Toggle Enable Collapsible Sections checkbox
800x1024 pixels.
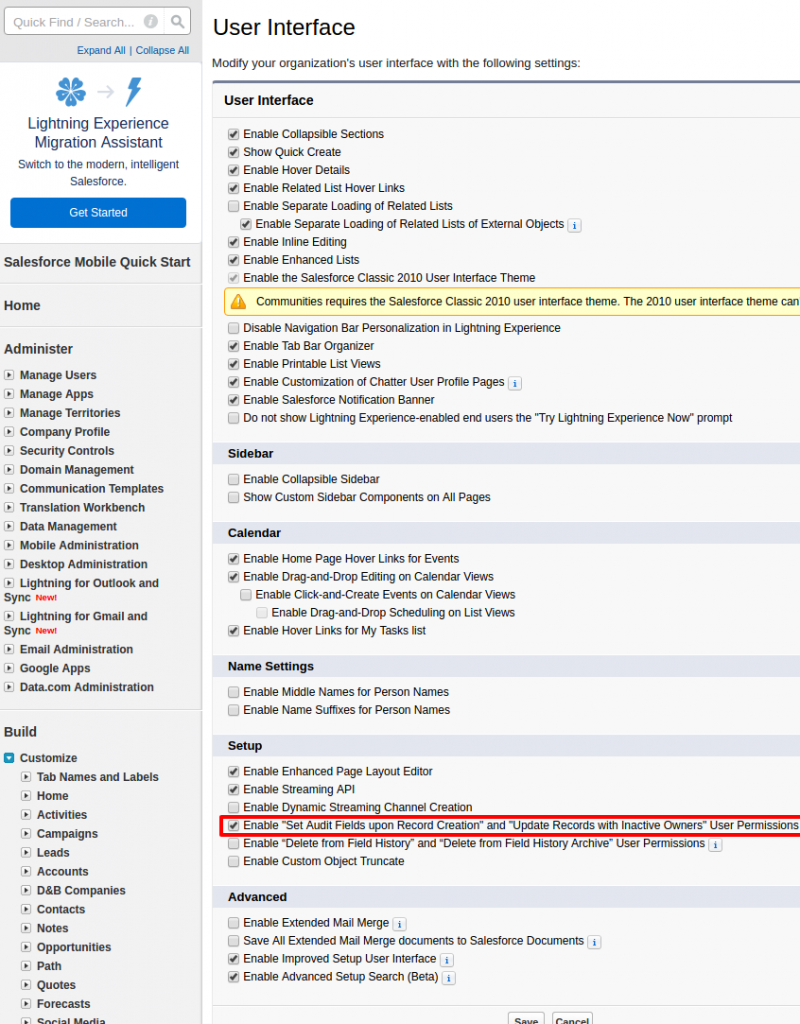(233, 135)
